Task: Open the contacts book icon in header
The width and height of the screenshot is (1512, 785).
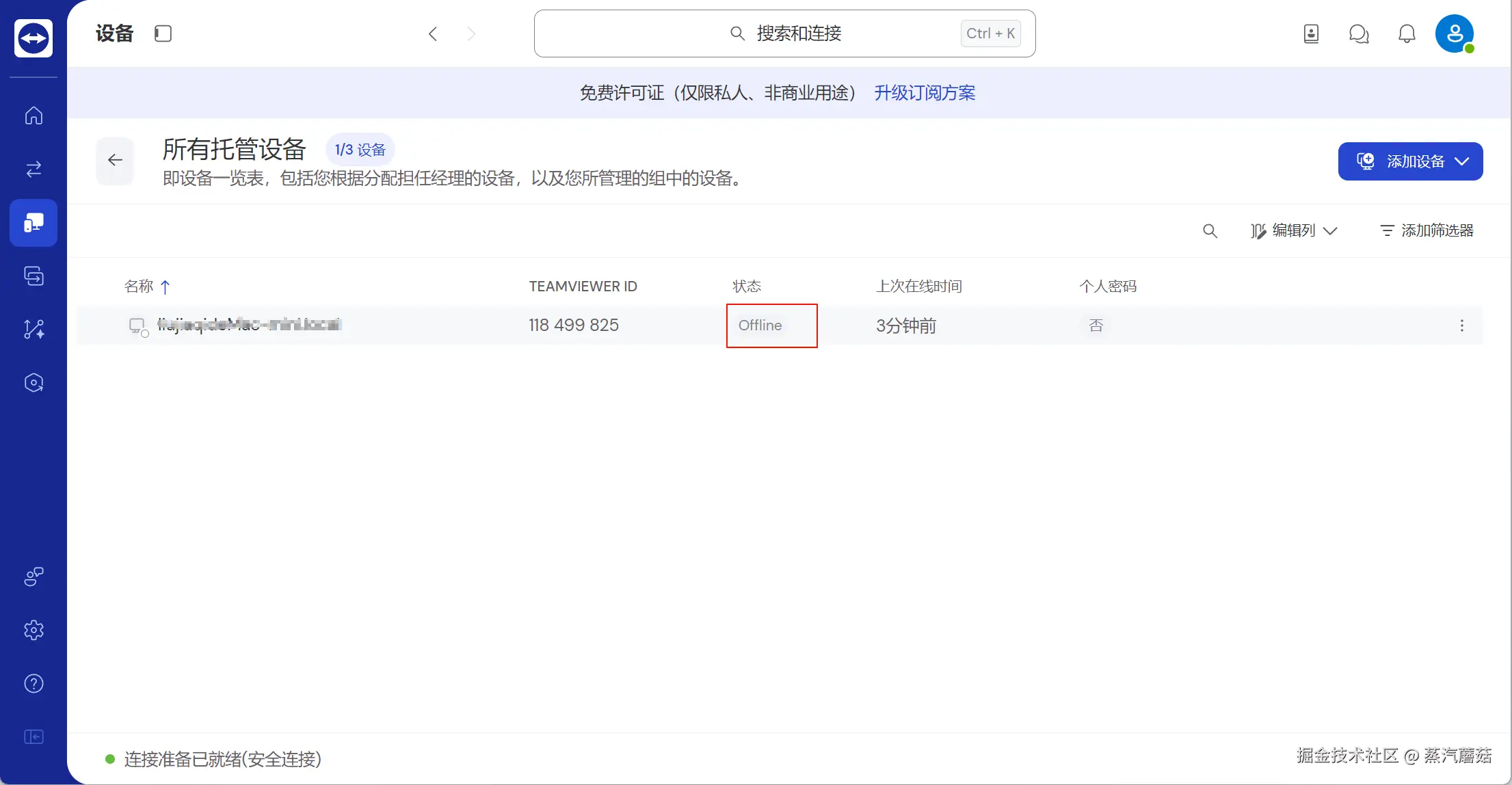Action: coord(1310,34)
